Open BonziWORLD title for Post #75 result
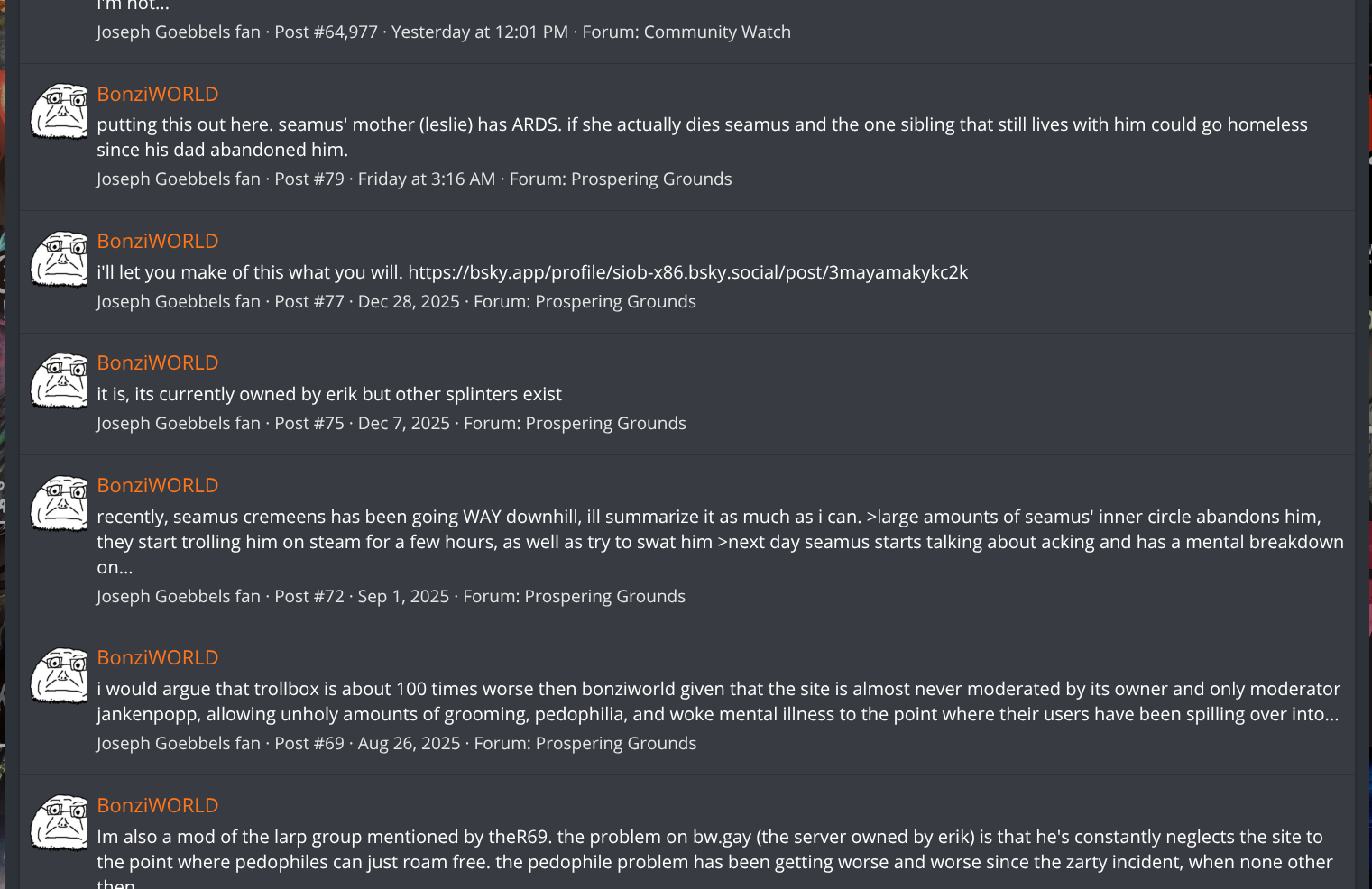The height and width of the screenshot is (889, 1372). point(158,362)
